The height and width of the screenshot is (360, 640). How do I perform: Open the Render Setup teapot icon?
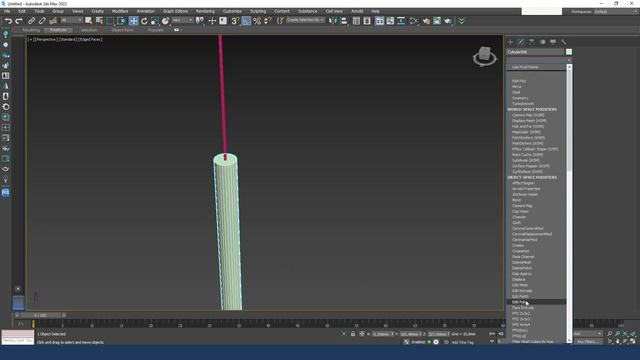pos(426,21)
